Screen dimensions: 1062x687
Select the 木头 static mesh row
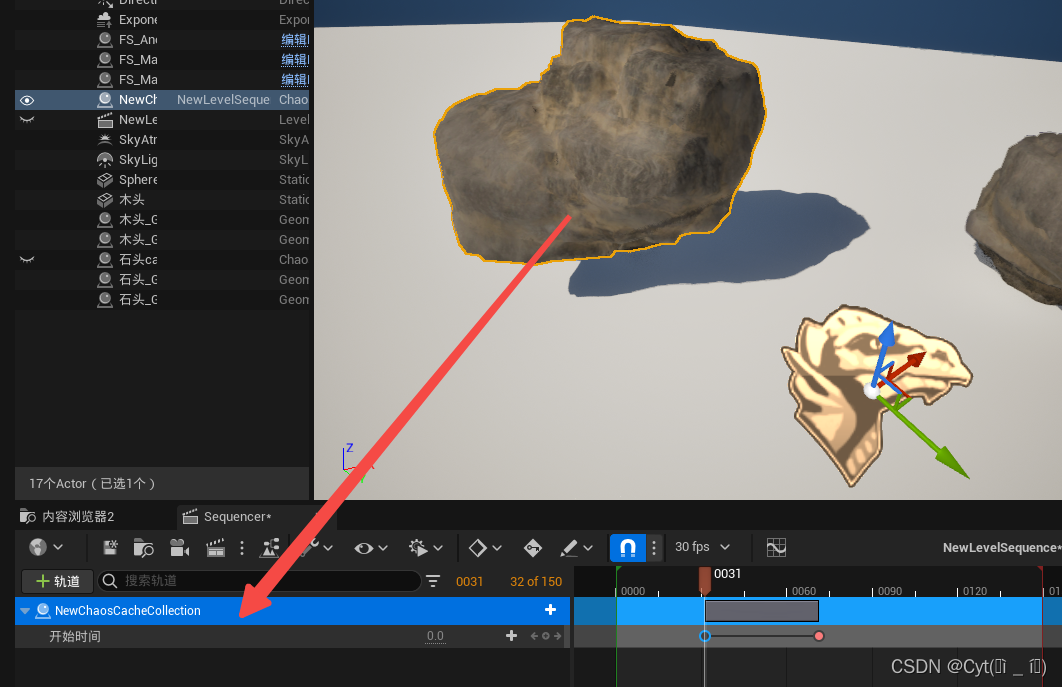tap(162, 200)
